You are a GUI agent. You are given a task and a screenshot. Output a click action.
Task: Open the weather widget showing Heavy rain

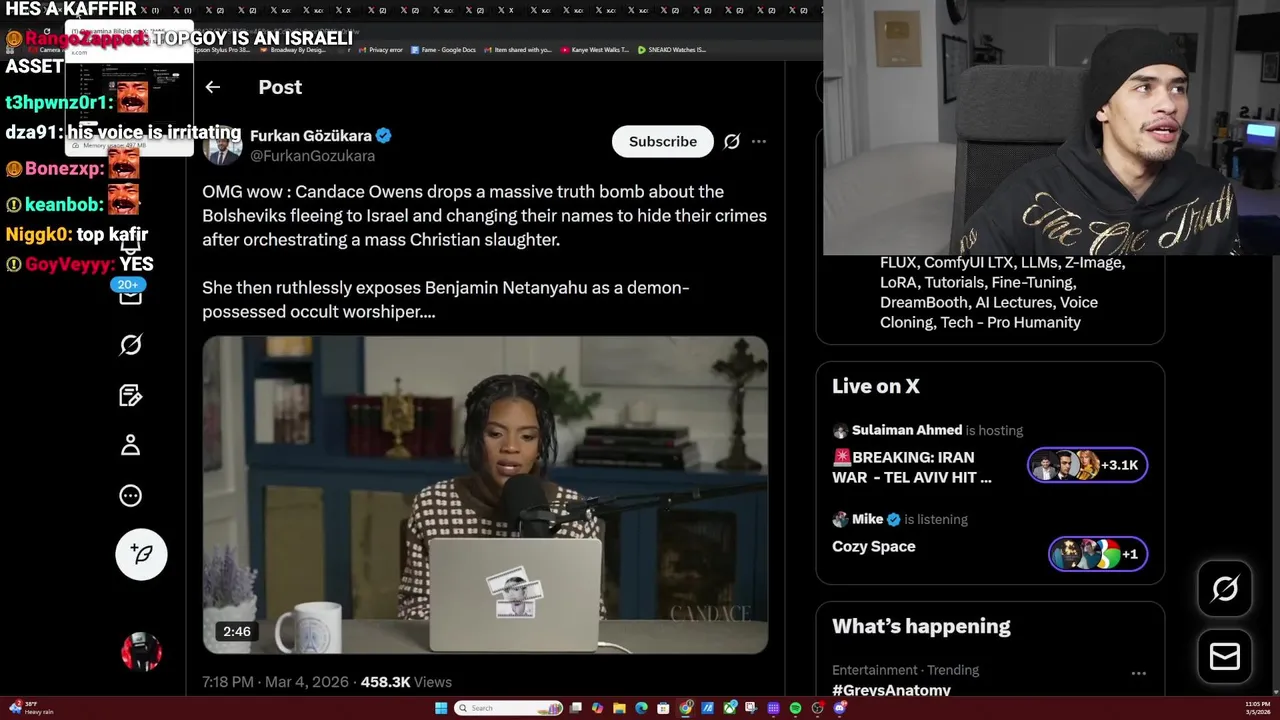pyautogui.click(x=31, y=708)
